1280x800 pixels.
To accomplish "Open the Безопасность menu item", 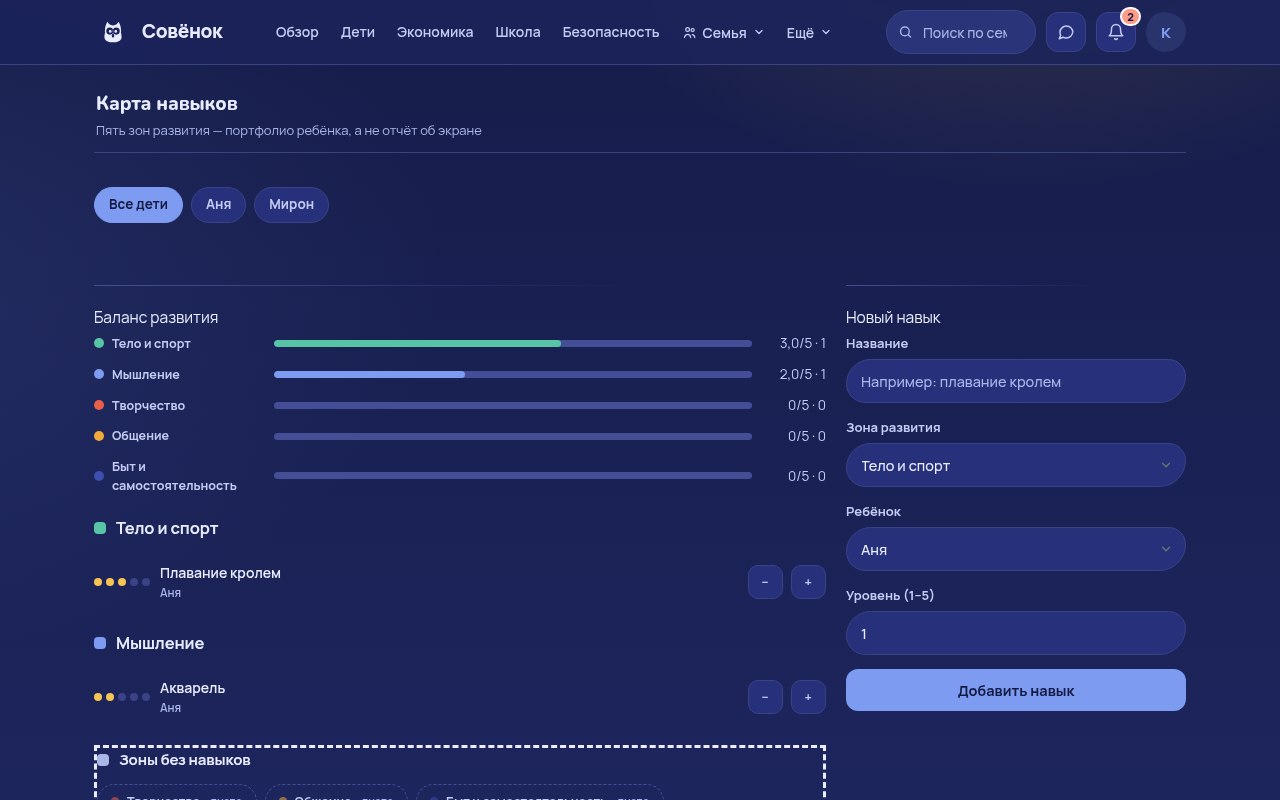I will pos(611,32).
